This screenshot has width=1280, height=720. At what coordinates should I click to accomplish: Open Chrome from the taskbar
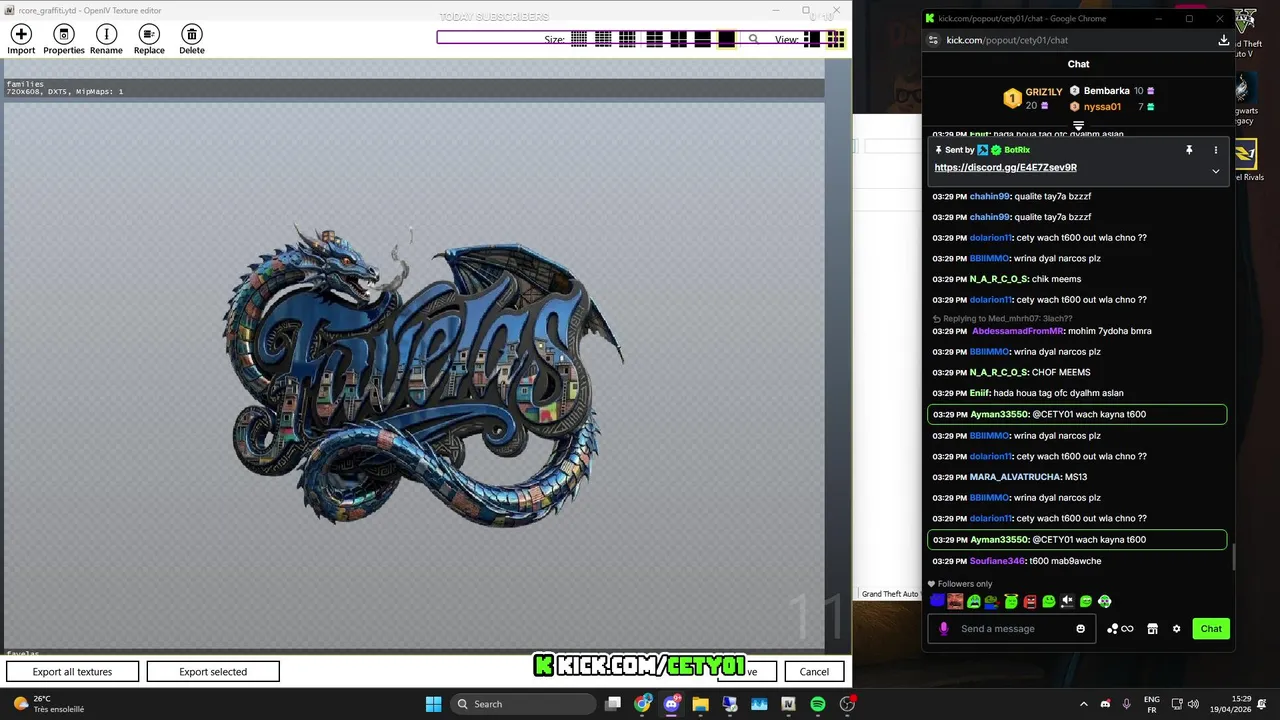click(x=642, y=704)
